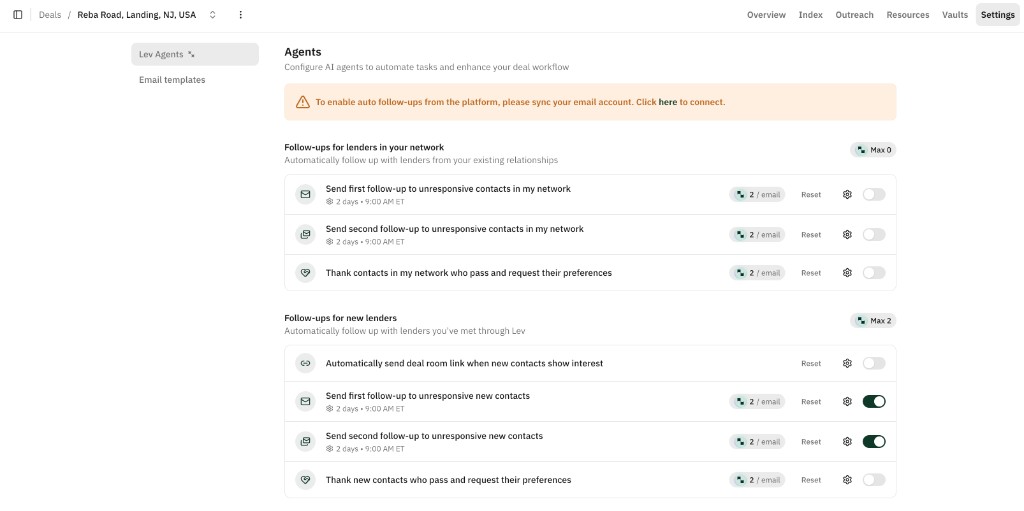Screen dimensions: 1024x511
Task: Reset thank contacts in my network agent
Action: 811,272
